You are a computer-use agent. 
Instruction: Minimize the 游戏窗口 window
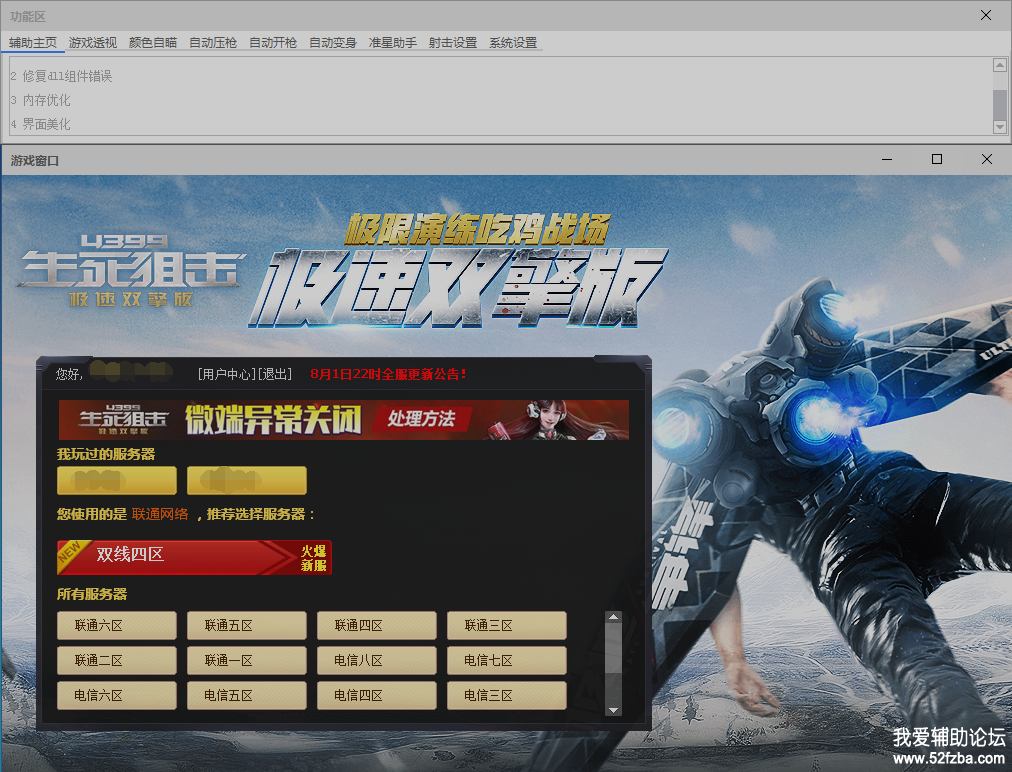tap(887, 159)
